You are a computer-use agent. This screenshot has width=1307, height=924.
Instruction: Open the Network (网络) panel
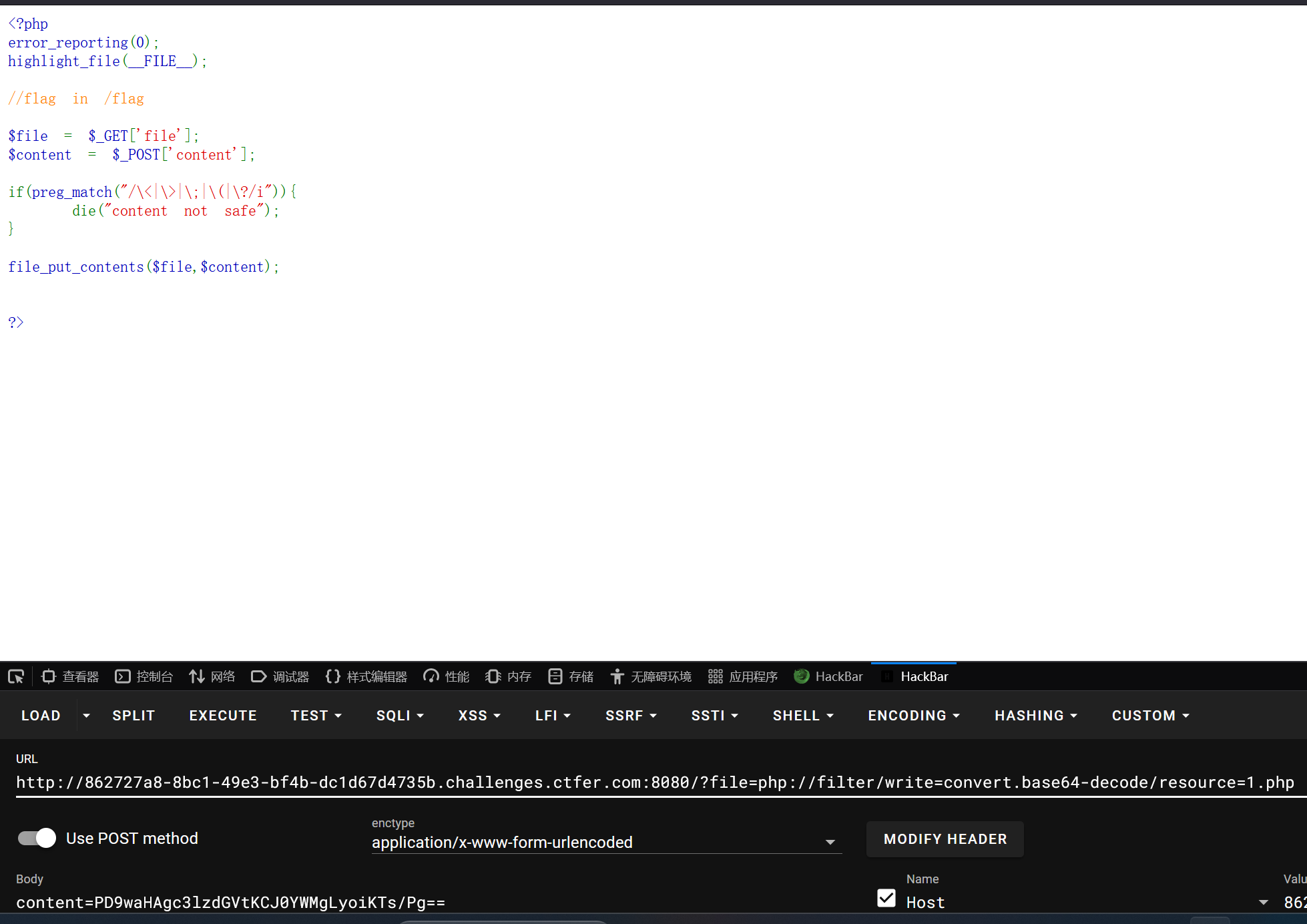tap(212, 676)
